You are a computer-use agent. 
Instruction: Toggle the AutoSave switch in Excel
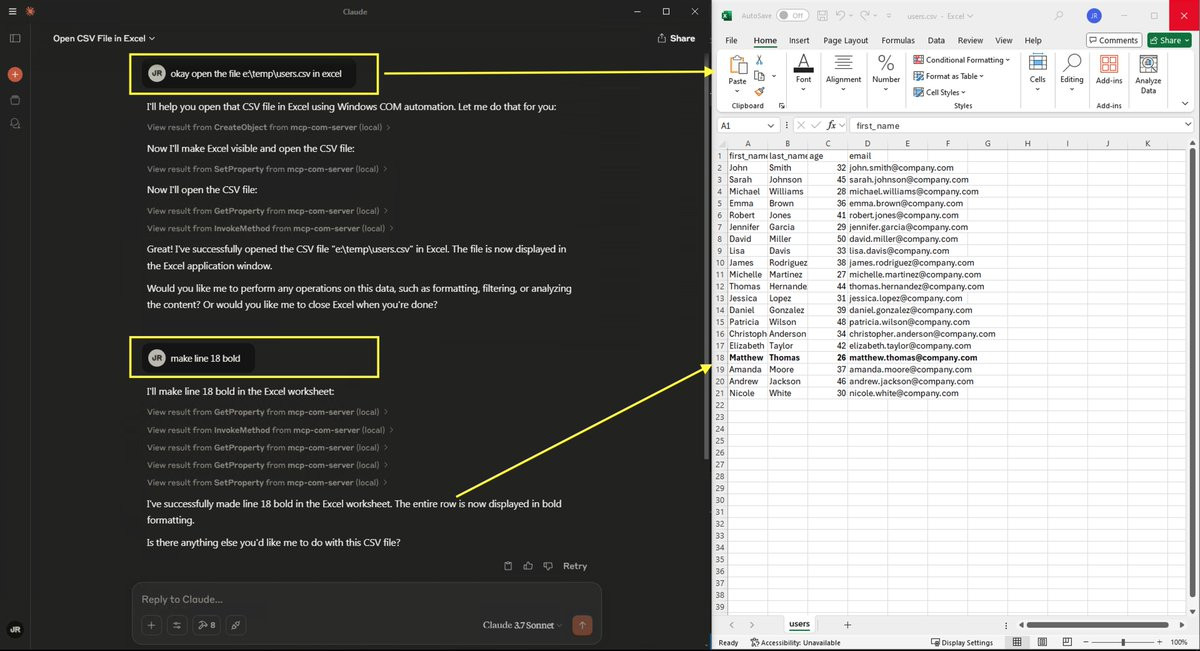[x=792, y=16]
